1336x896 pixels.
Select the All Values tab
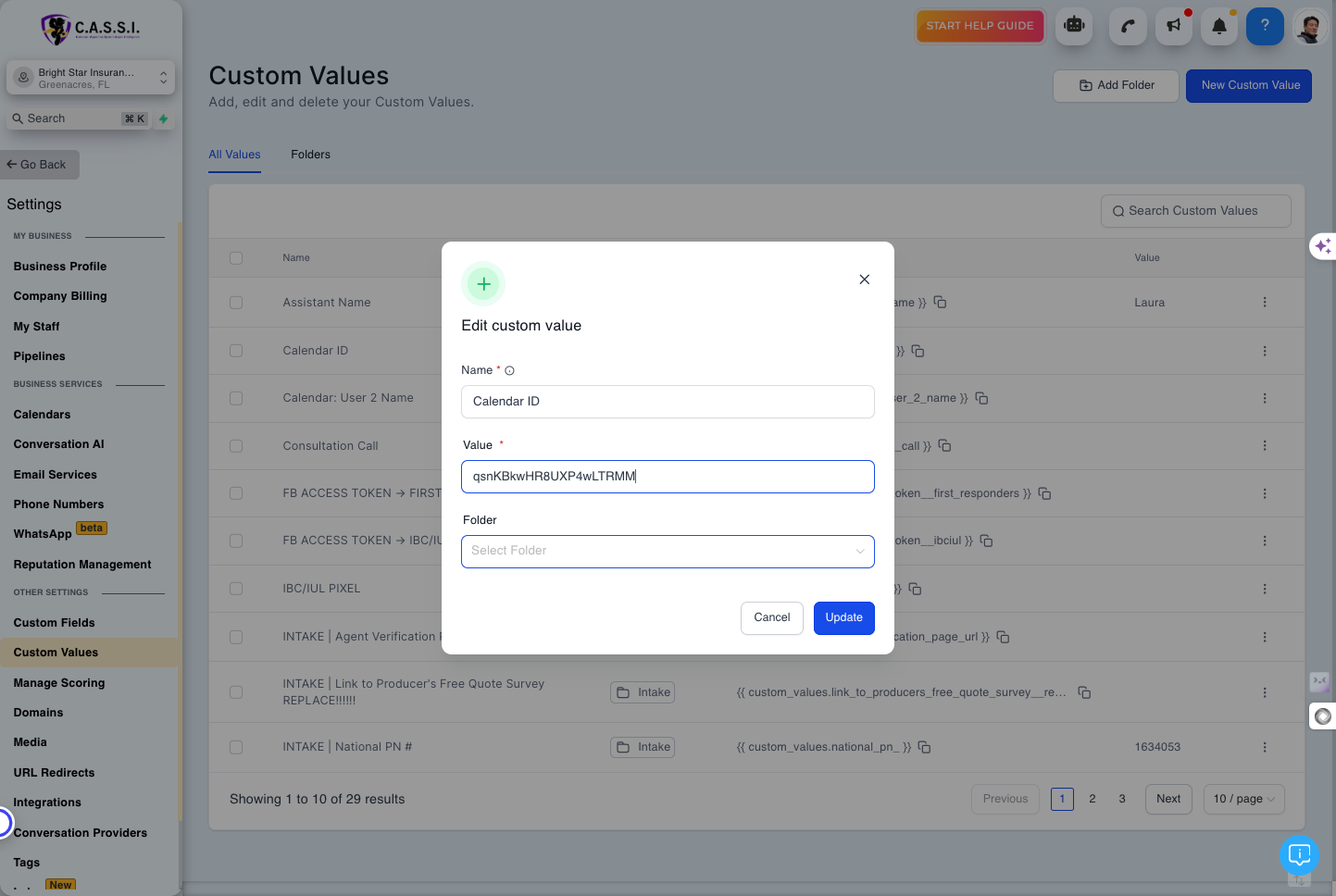click(234, 155)
